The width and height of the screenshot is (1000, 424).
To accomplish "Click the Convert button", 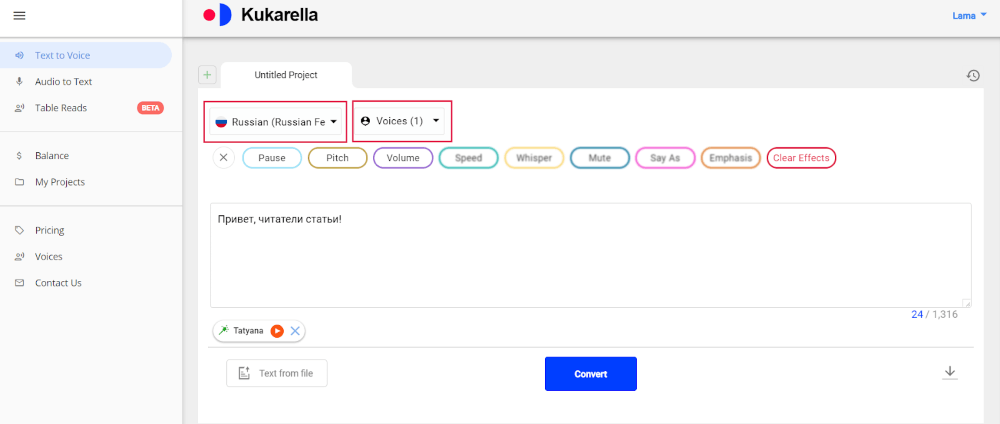I will 591,374.
